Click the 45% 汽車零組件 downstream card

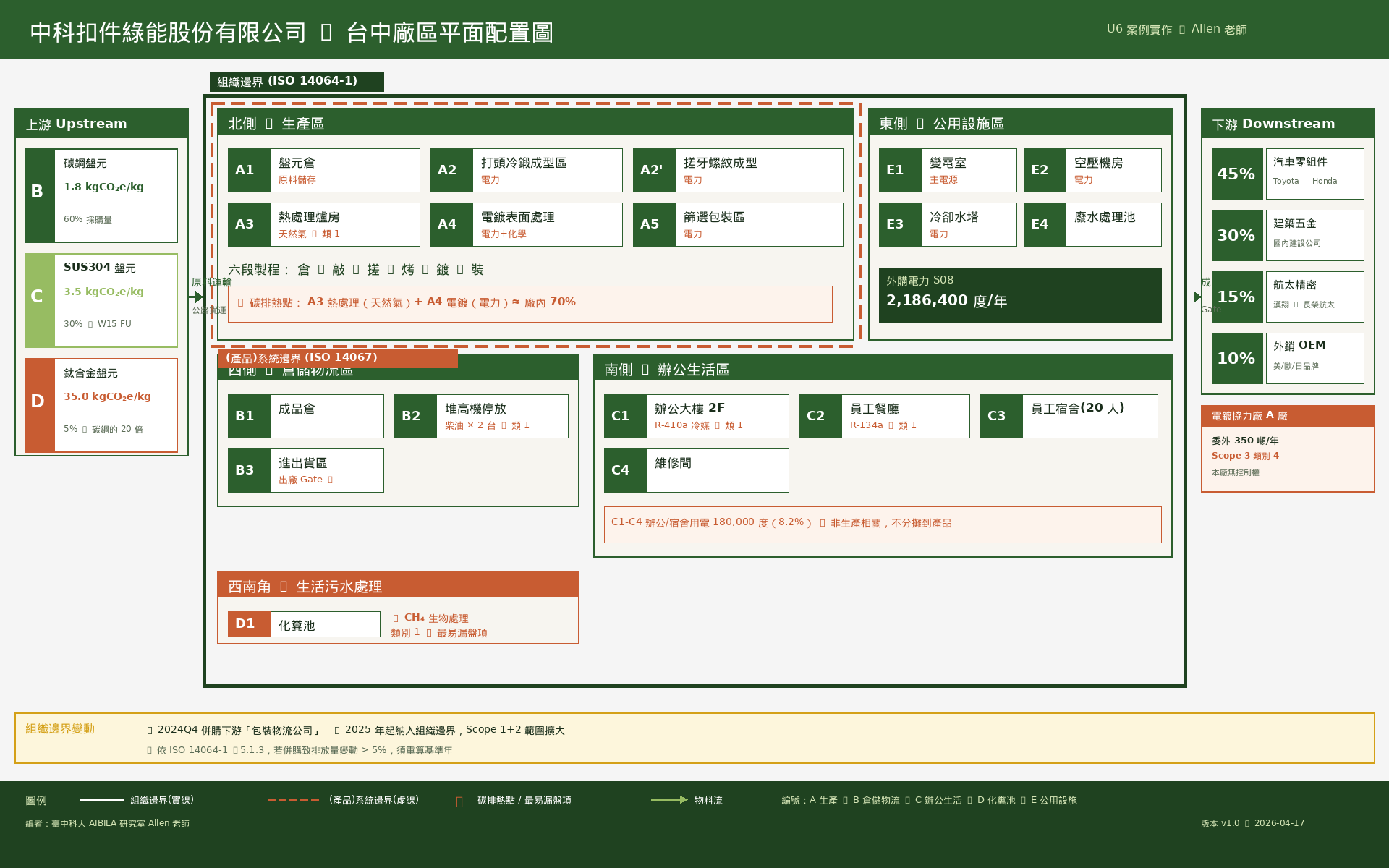coord(1288,174)
